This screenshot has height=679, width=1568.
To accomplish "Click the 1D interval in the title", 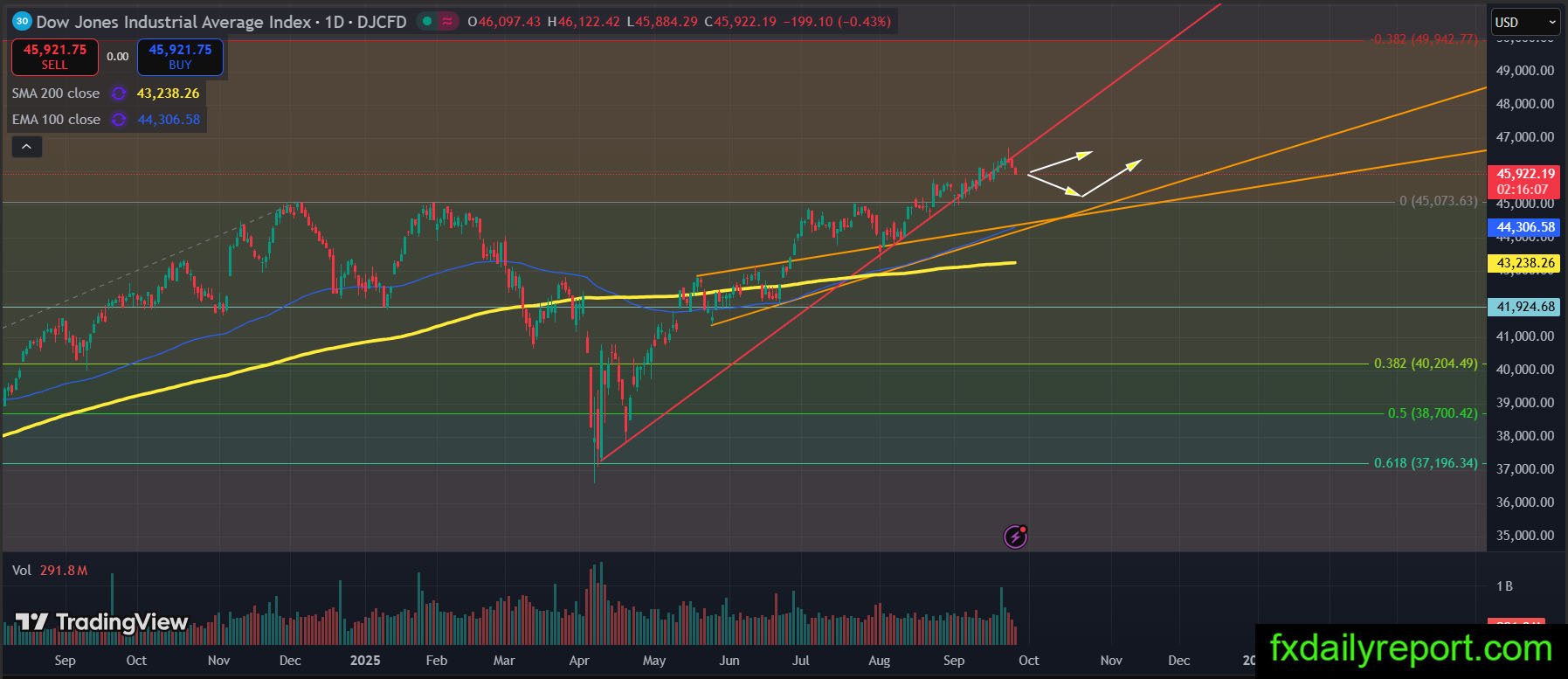I will 334,22.
